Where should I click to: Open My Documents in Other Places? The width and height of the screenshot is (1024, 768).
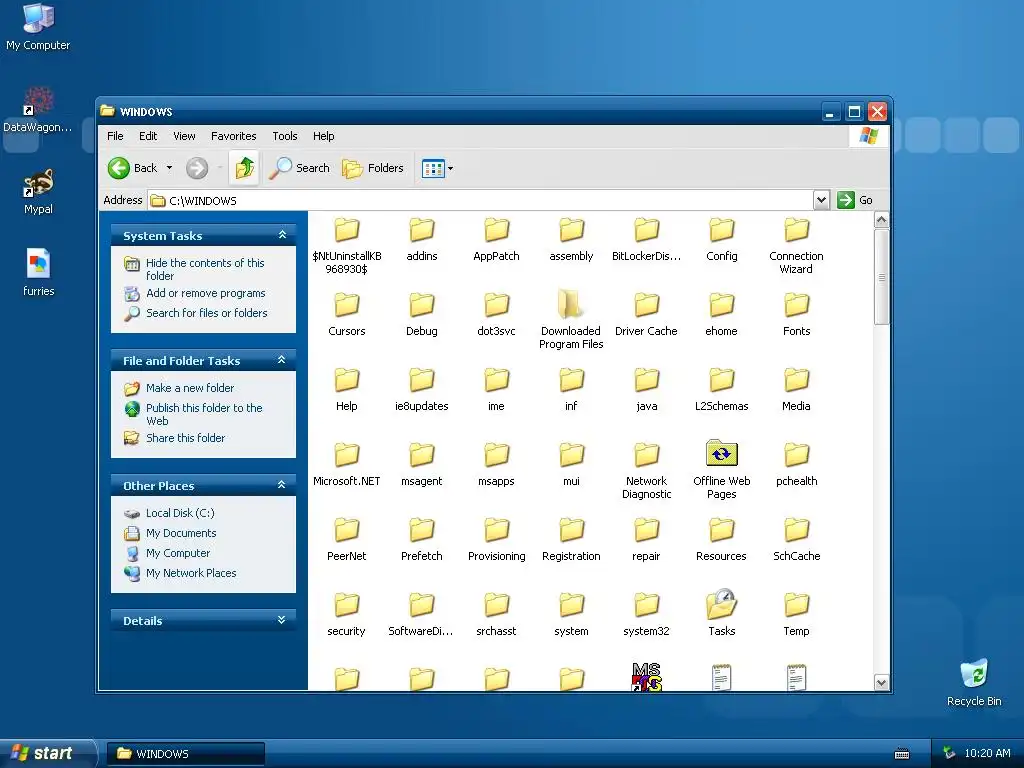coord(181,534)
